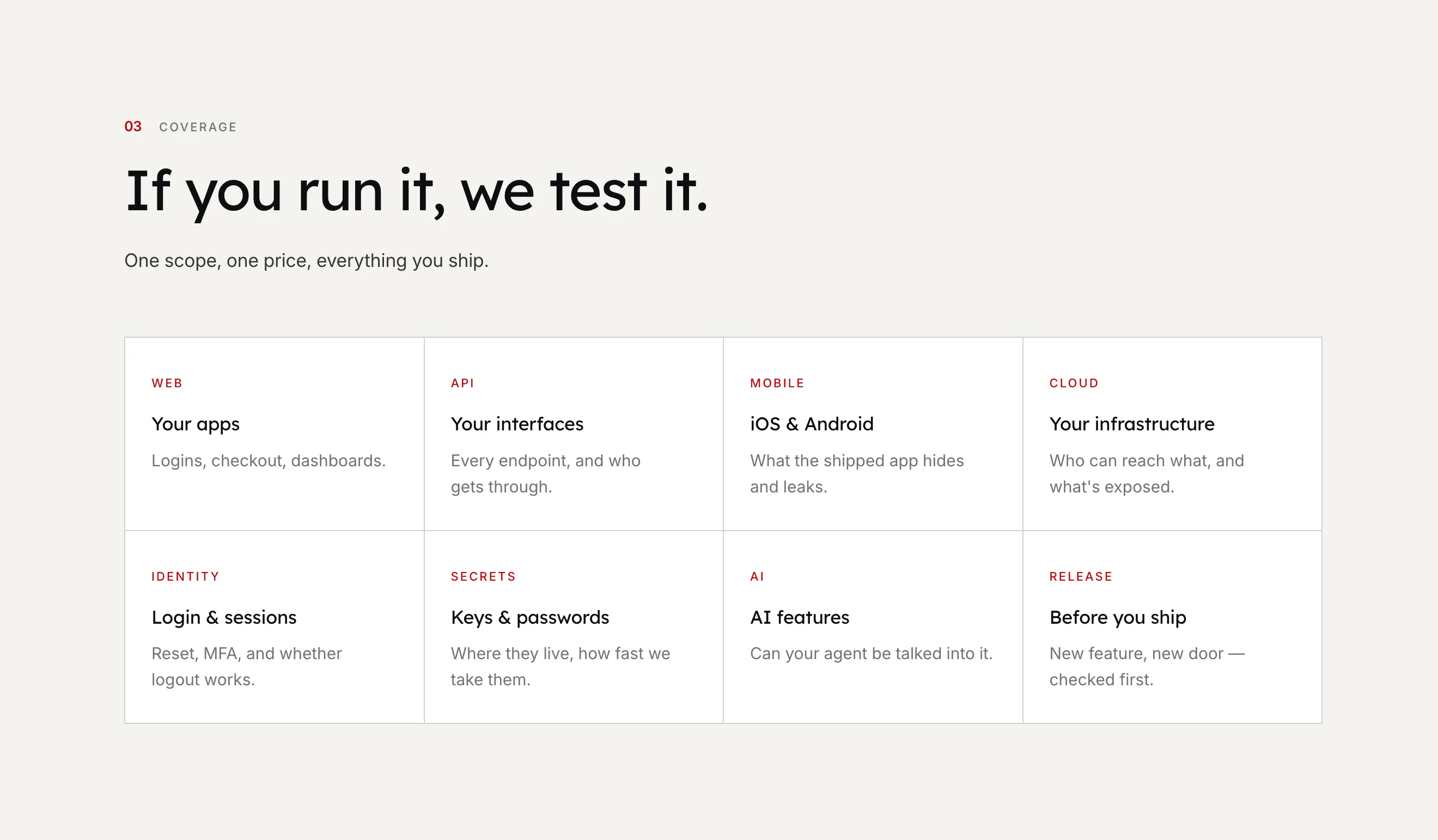This screenshot has width=1438, height=840.
Task: Click the "CLOUD" card label
Action: (1074, 383)
